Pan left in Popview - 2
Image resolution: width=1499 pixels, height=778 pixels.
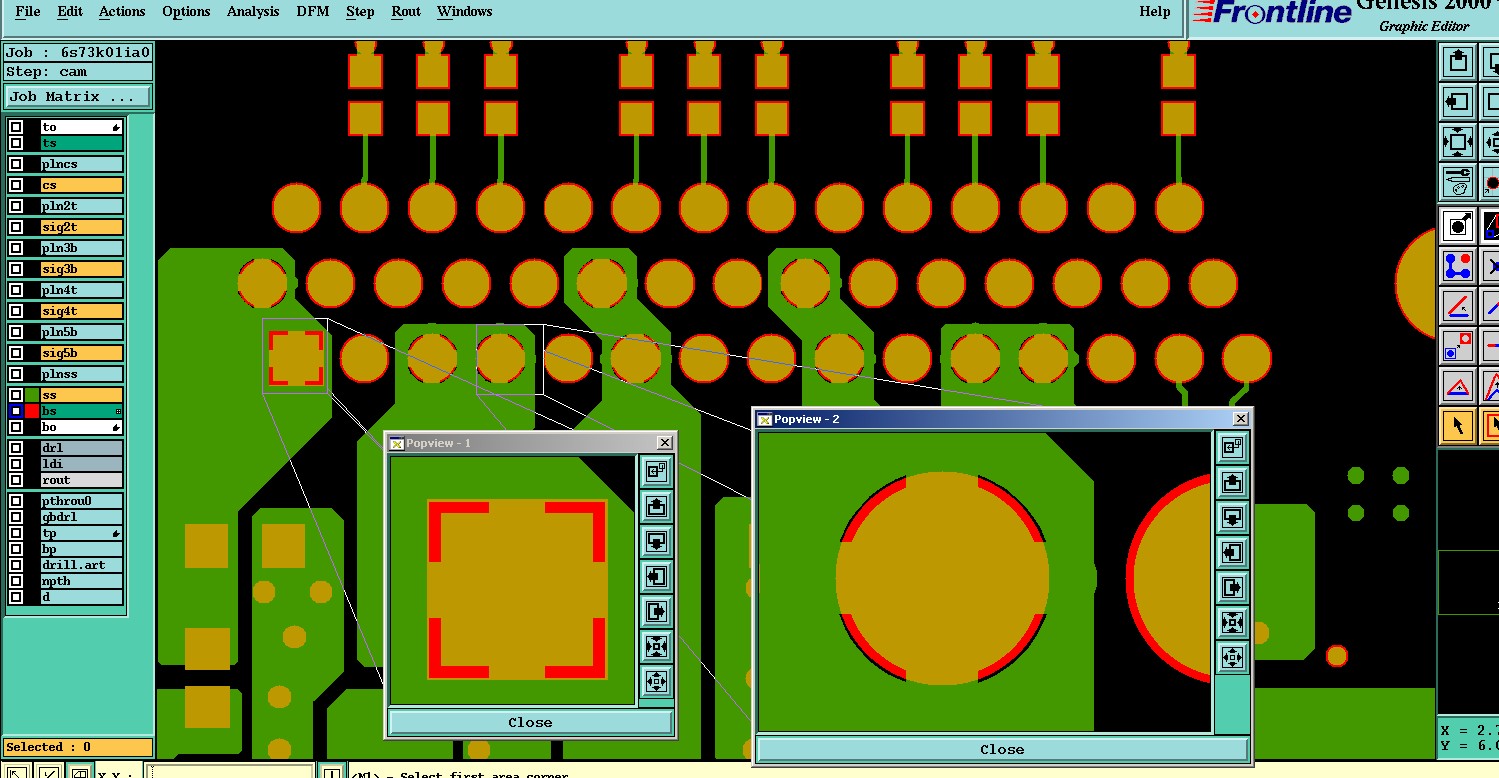click(x=1233, y=553)
